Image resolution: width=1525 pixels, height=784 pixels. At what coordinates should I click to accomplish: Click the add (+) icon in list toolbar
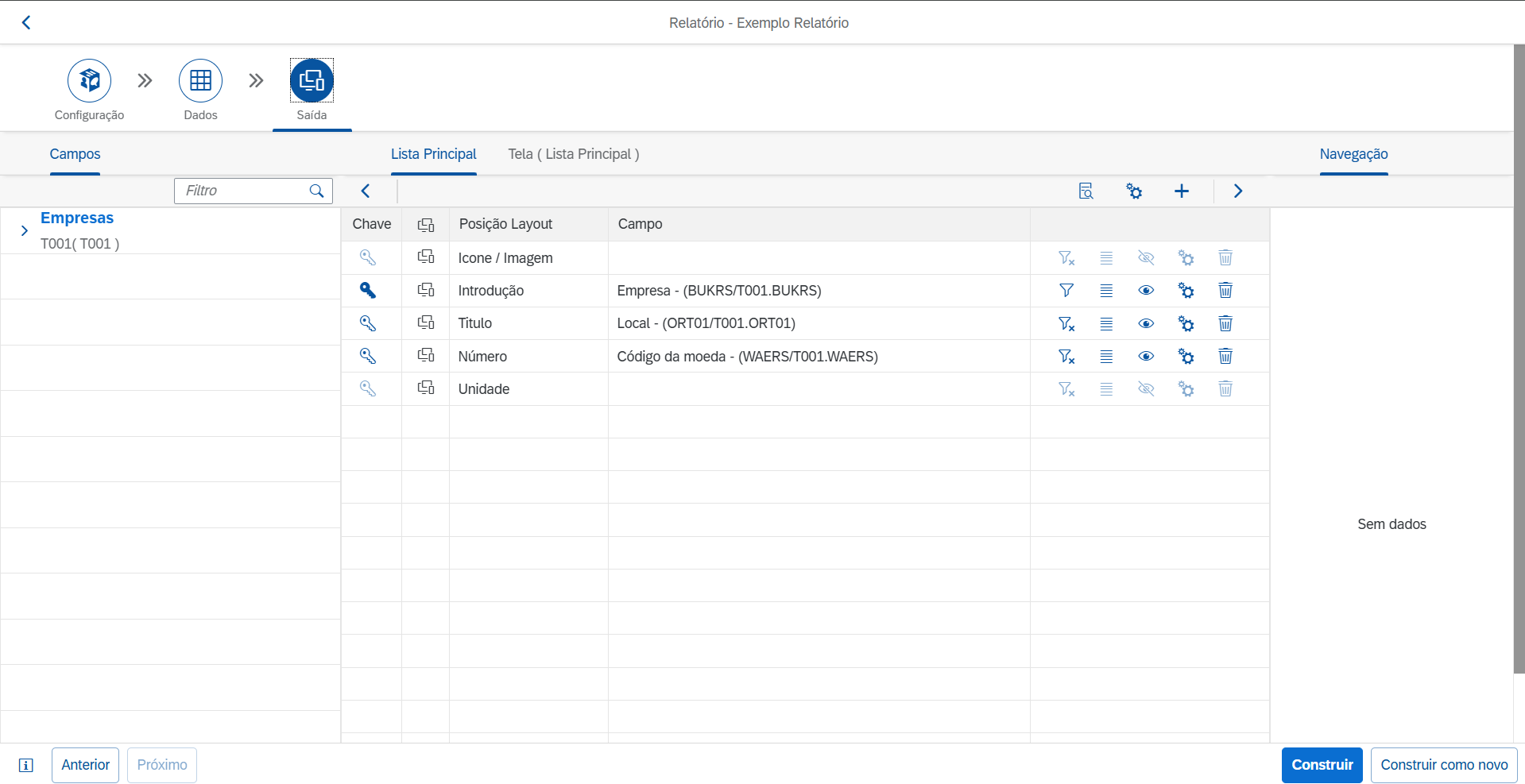(x=1181, y=191)
